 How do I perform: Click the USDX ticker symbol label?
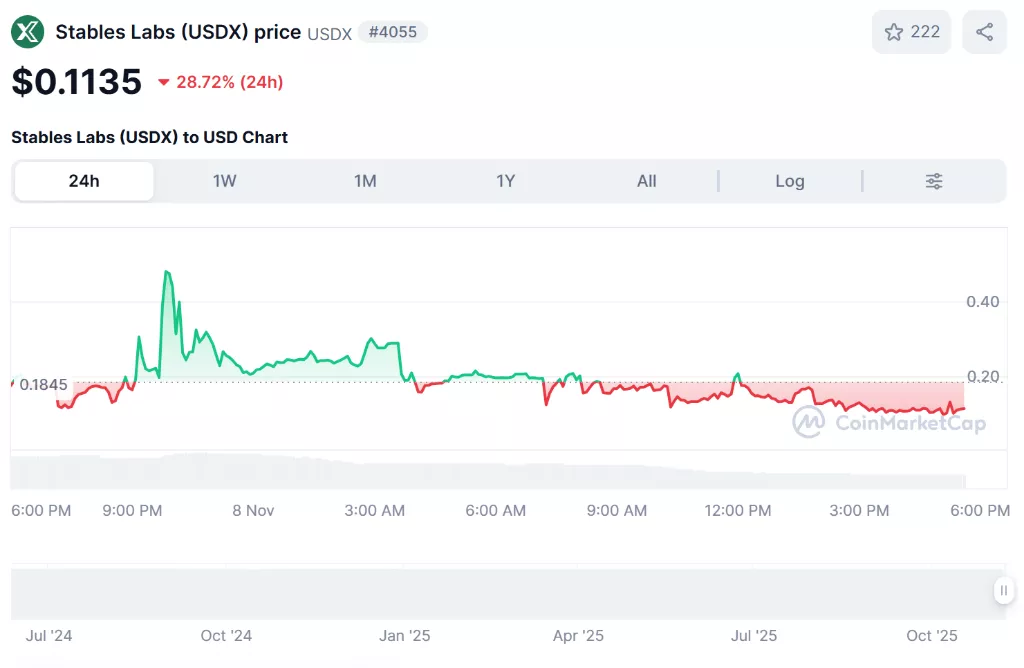(x=329, y=33)
